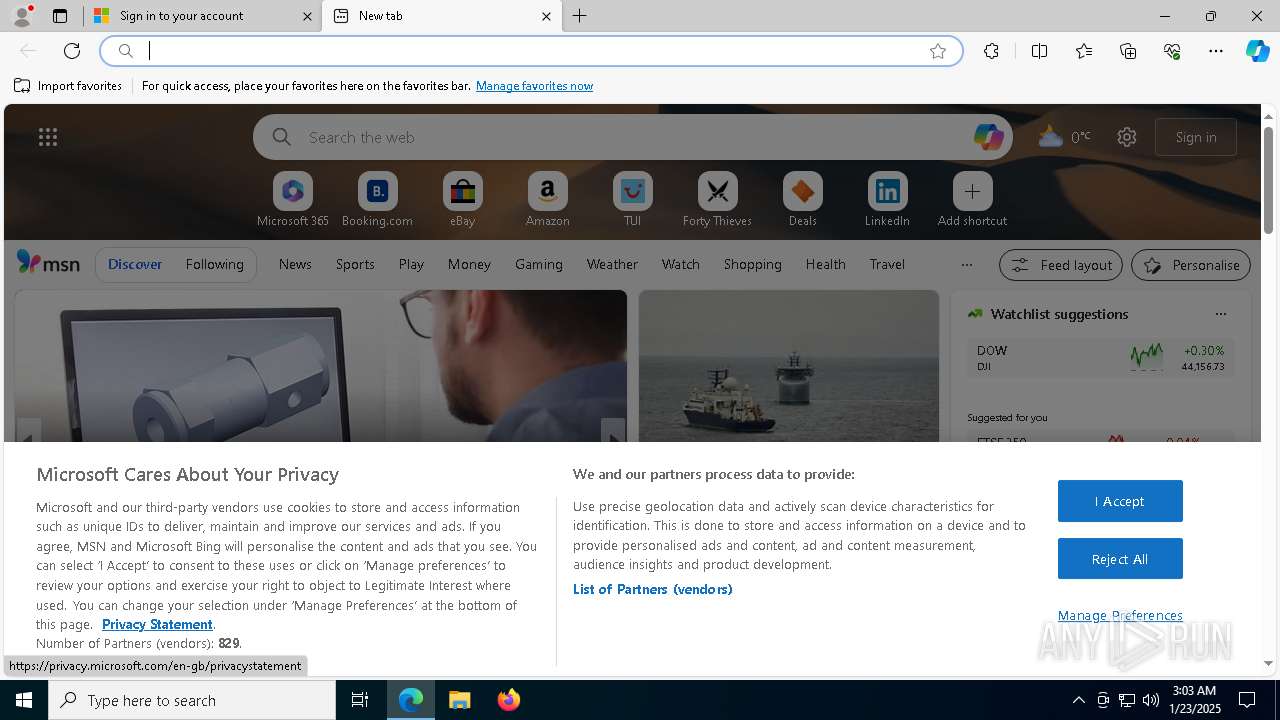
Task: Open the Extensions puzzle icon
Action: [991, 51]
